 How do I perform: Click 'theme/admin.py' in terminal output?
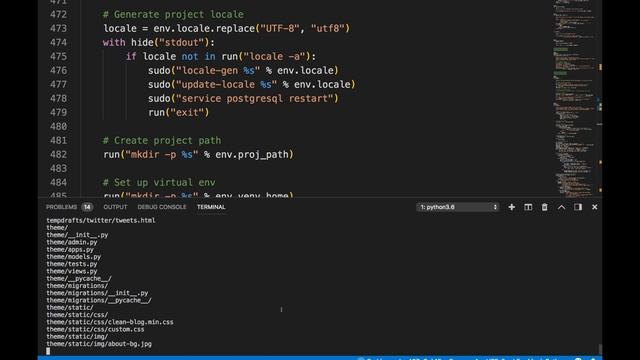[x=72, y=242]
